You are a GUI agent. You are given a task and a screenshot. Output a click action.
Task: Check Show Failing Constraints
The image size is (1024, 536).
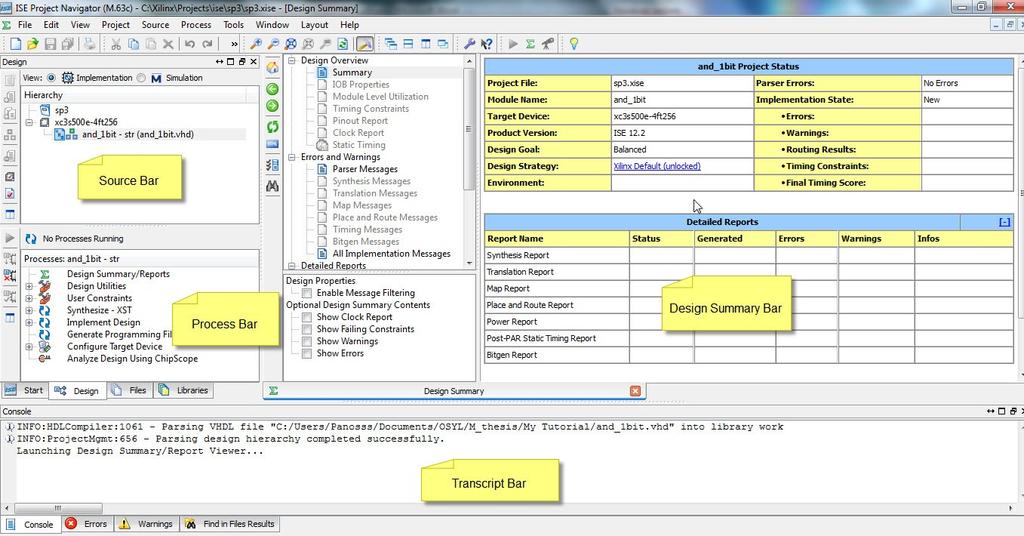coord(306,329)
